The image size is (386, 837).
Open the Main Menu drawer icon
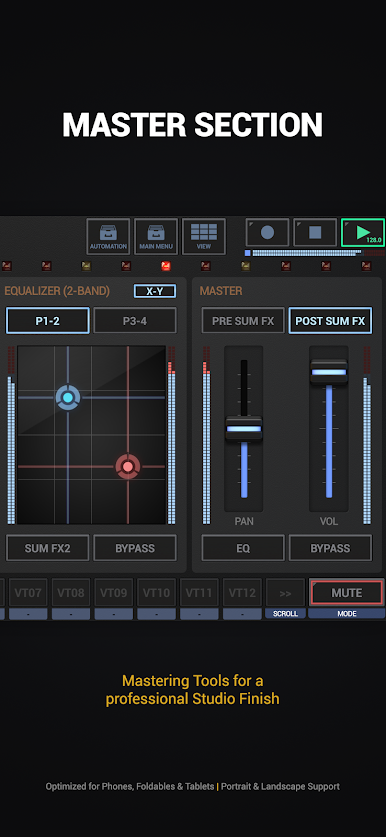click(x=156, y=236)
